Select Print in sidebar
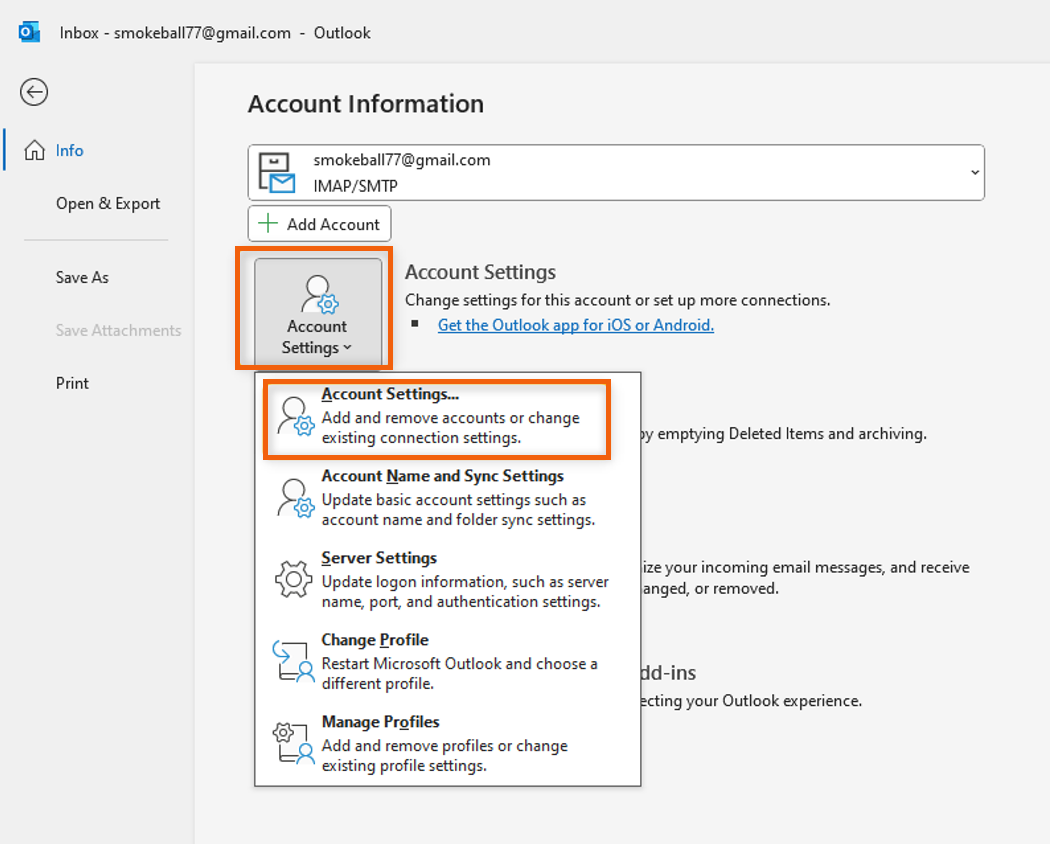Viewport: 1050px width, 844px height. (x=72, y=383)
